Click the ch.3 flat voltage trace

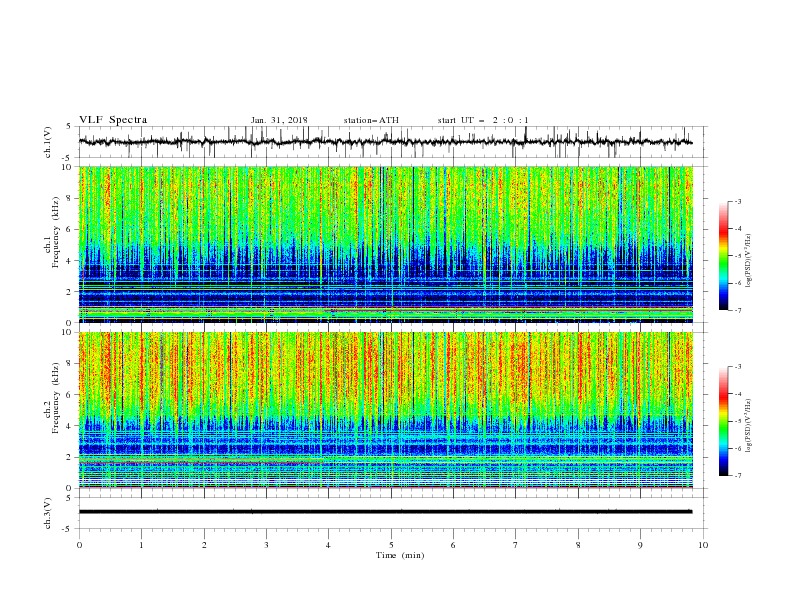click(386, 512)
